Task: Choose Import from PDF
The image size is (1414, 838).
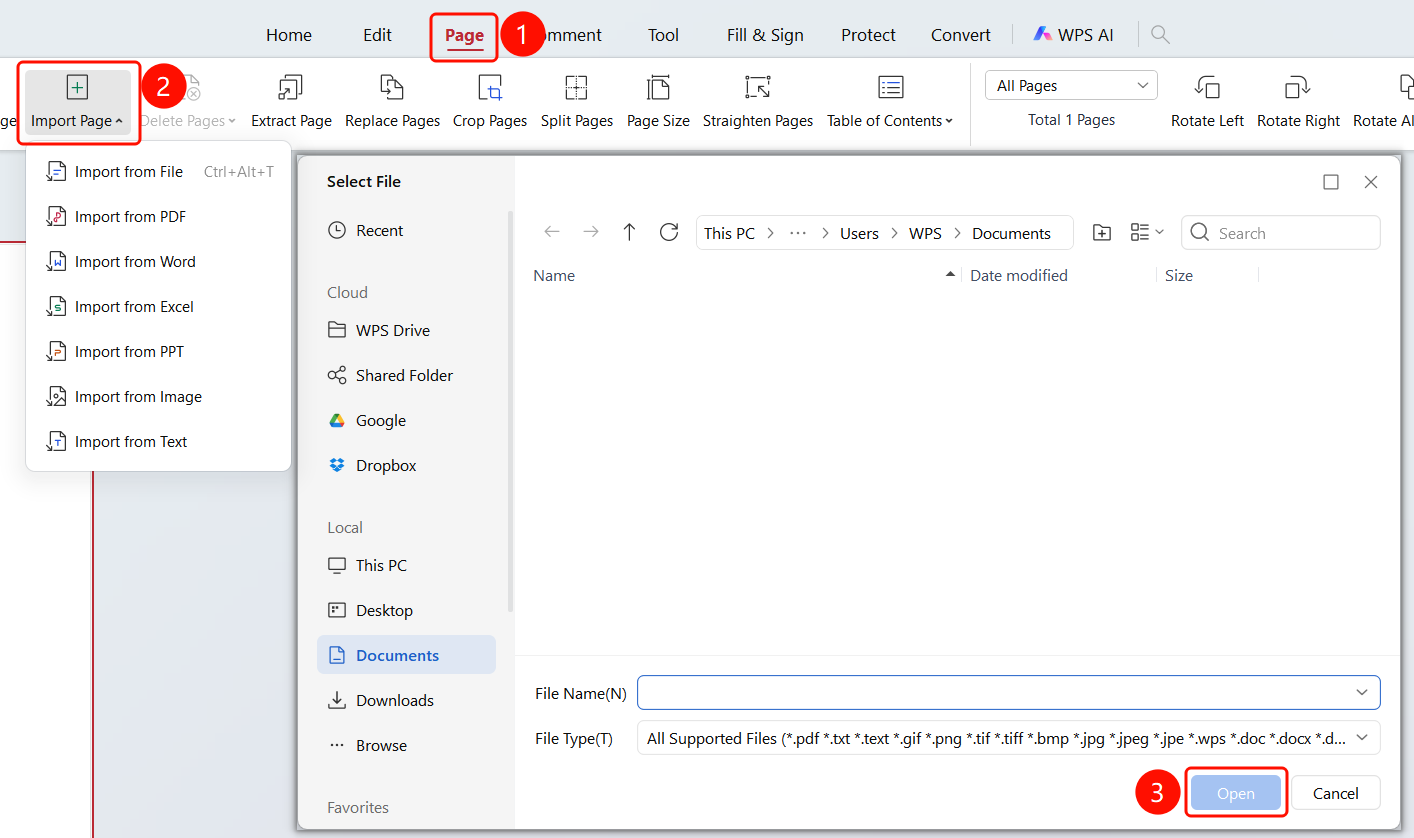Action: tap(158, 217)
